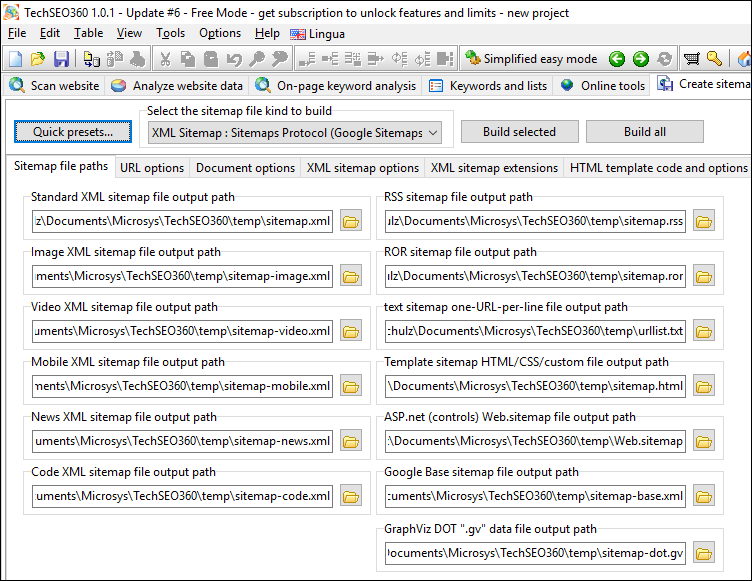Click the green back arrow icon
This screenshot has height=581, width=752.
pos(617,59)
